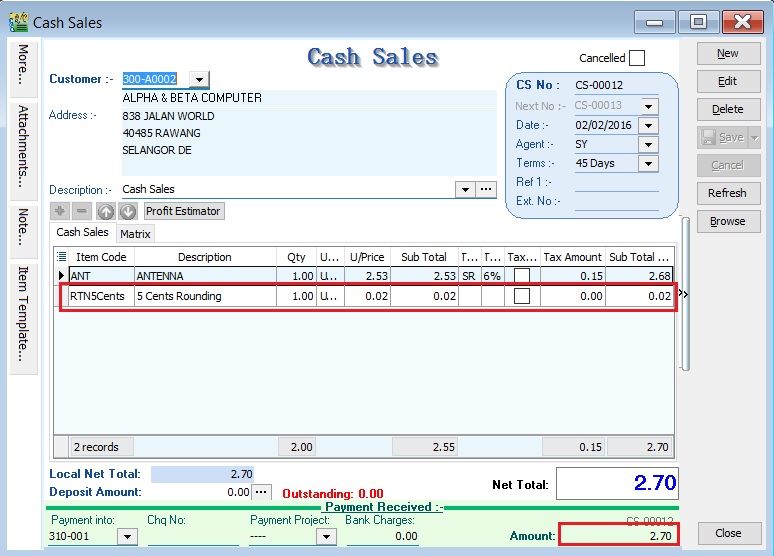774x556 pixels.
Task: Tick tax inclusive checkbox for ANTENNA row
Action: (x=521, y=276)
